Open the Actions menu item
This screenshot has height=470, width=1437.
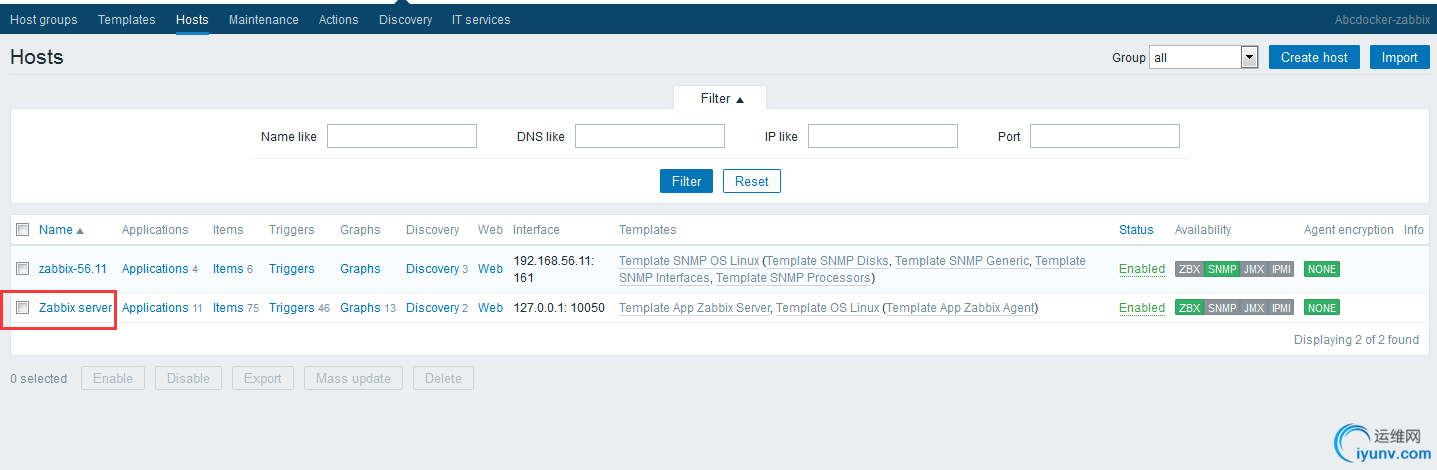(x=338, y=20)
